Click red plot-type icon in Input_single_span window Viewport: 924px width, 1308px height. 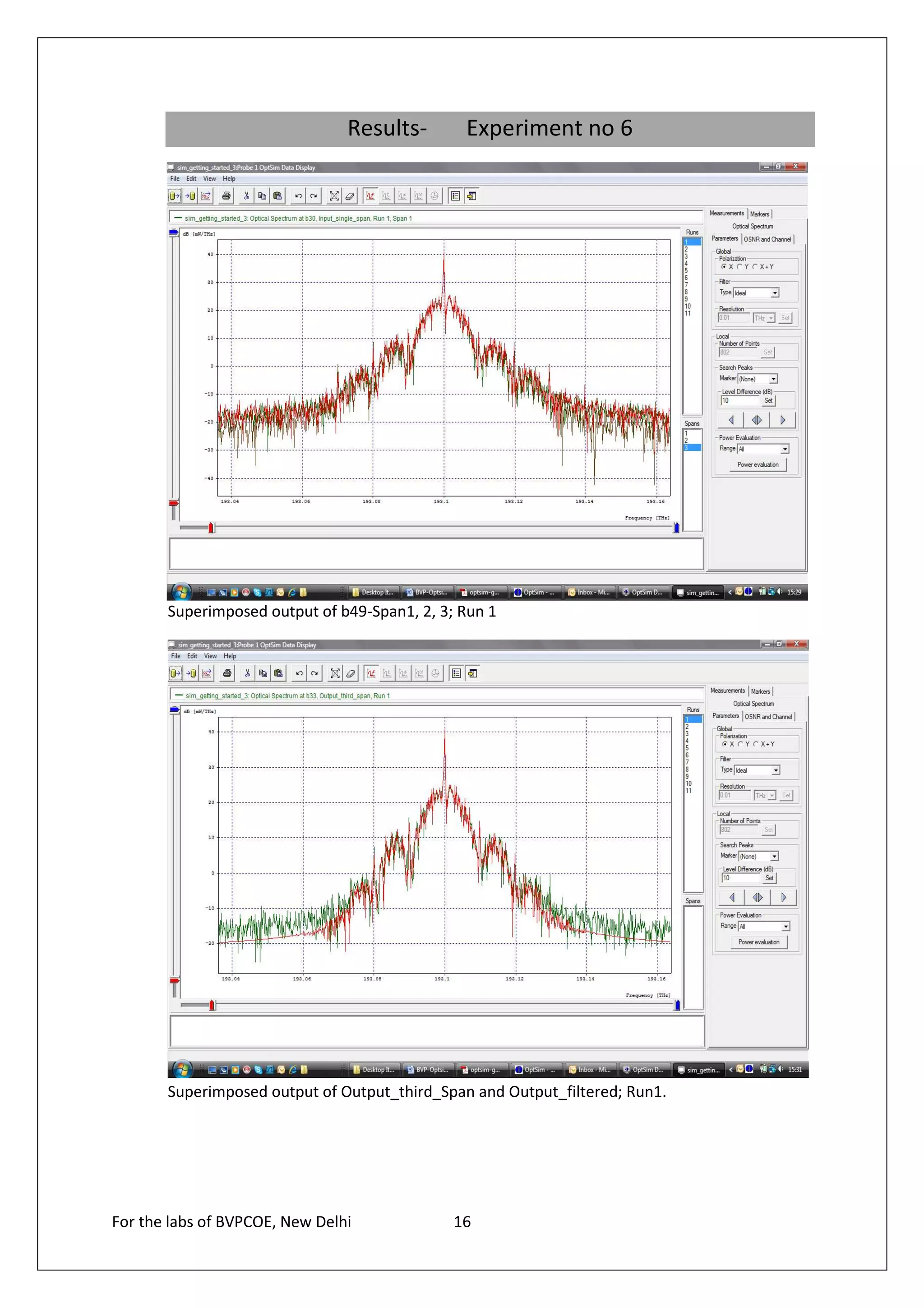click(x=370, y=196)
